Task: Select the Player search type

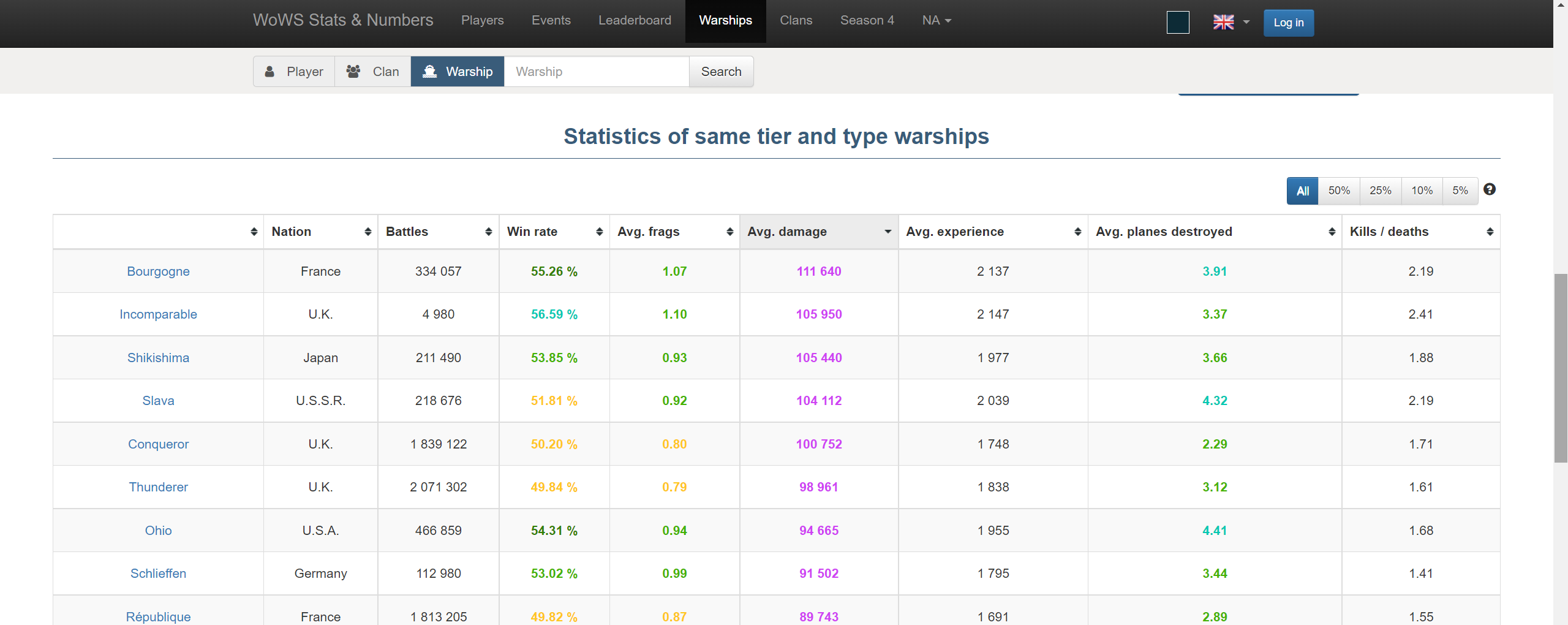Action: tap(294, 72)
